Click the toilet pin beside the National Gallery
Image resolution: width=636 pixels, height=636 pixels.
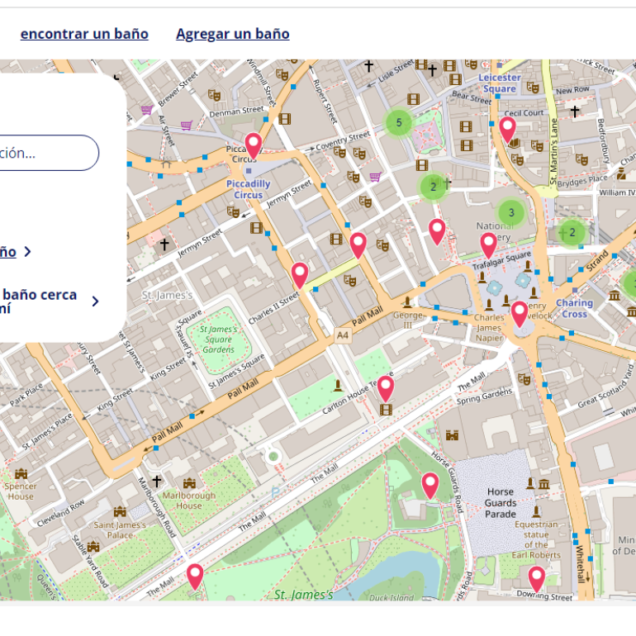click(437, 231)
